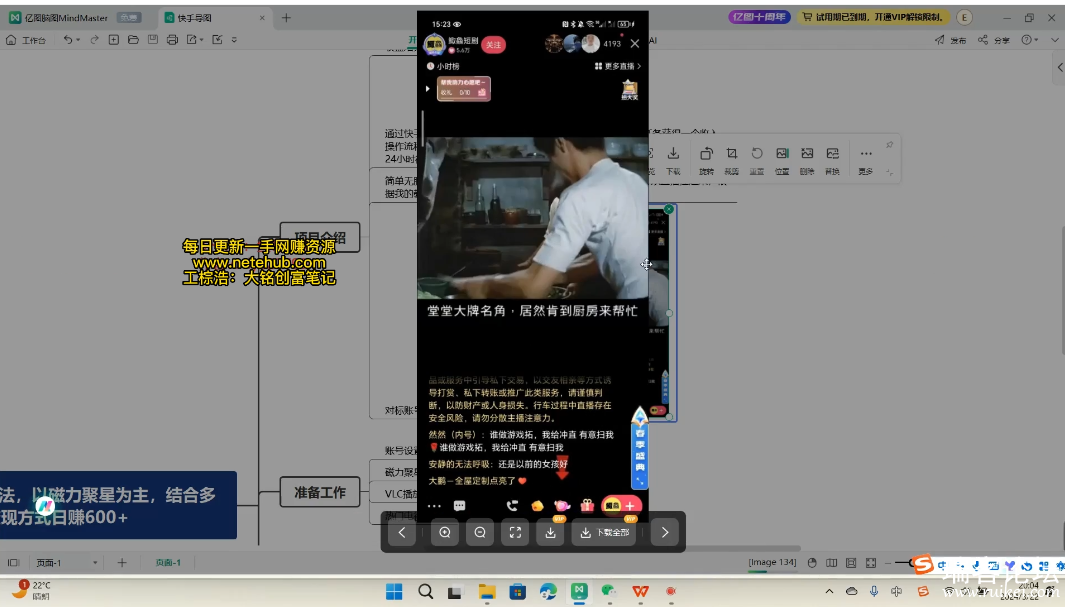The width and height of the screenshot is (1065, 607).
Task: Open Windows taskbar search
Action: [426, 591]
